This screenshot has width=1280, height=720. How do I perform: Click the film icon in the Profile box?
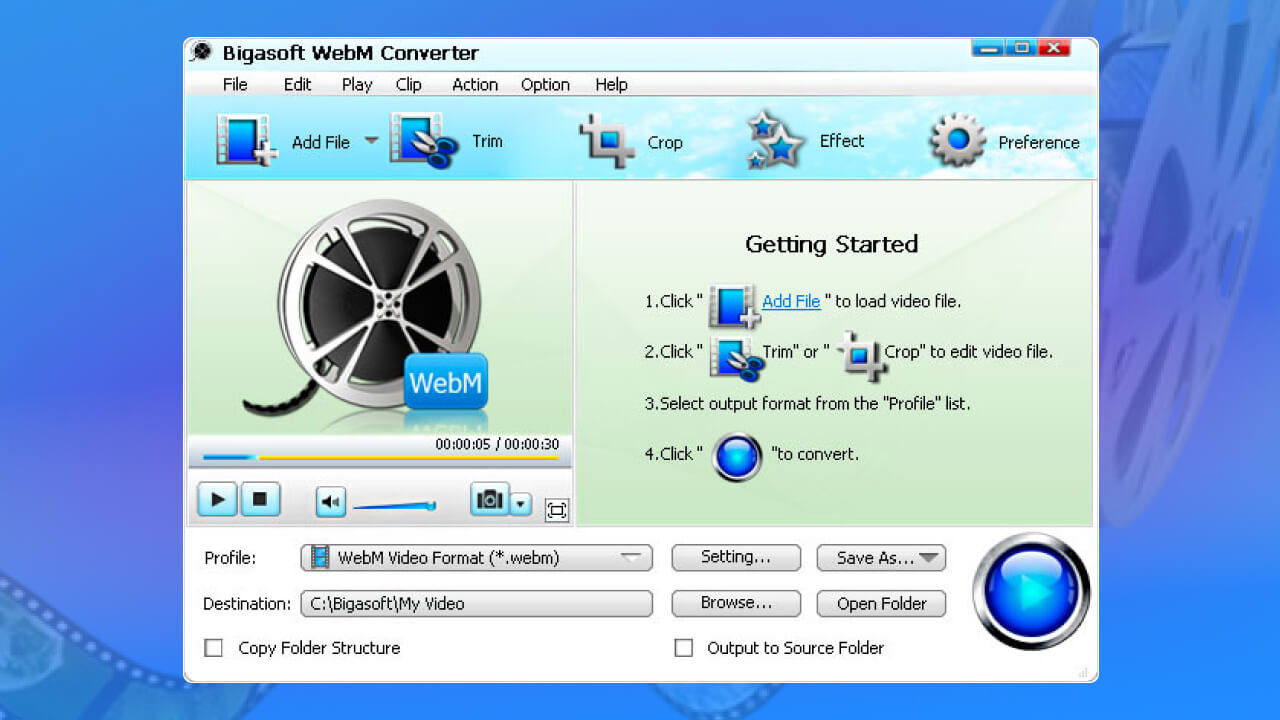point(319,557)
